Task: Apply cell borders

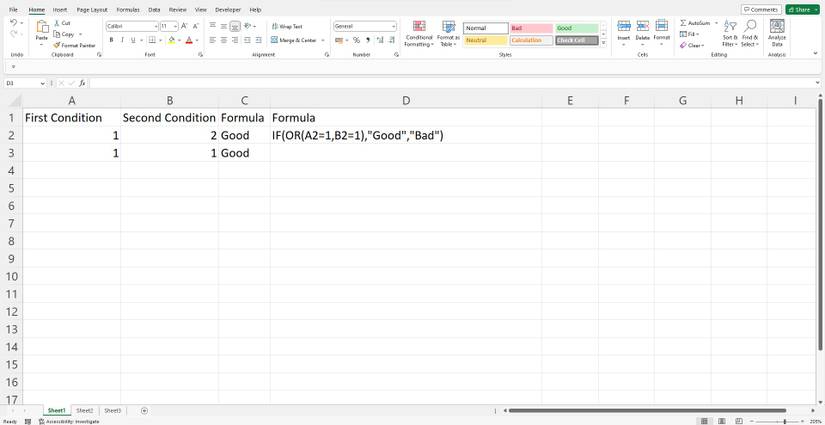Action: point(152,40)
